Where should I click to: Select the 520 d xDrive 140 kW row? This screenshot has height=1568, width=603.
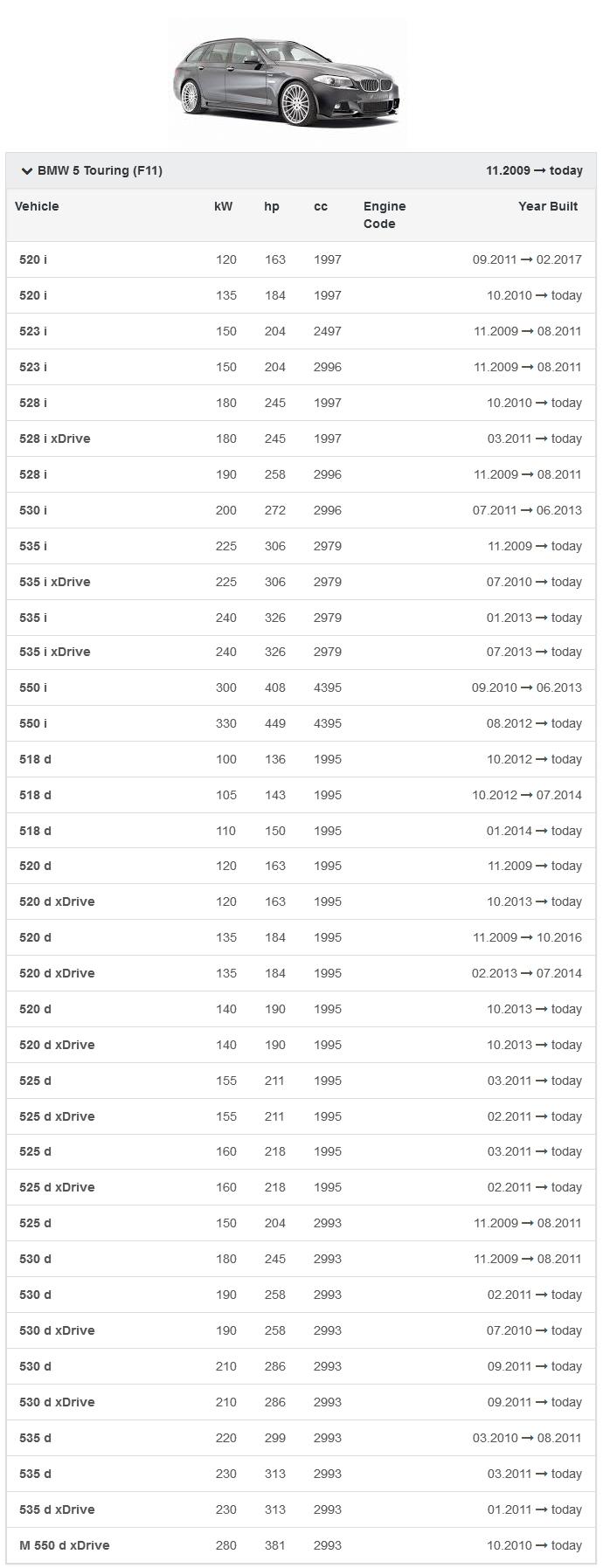(57, 1045)
